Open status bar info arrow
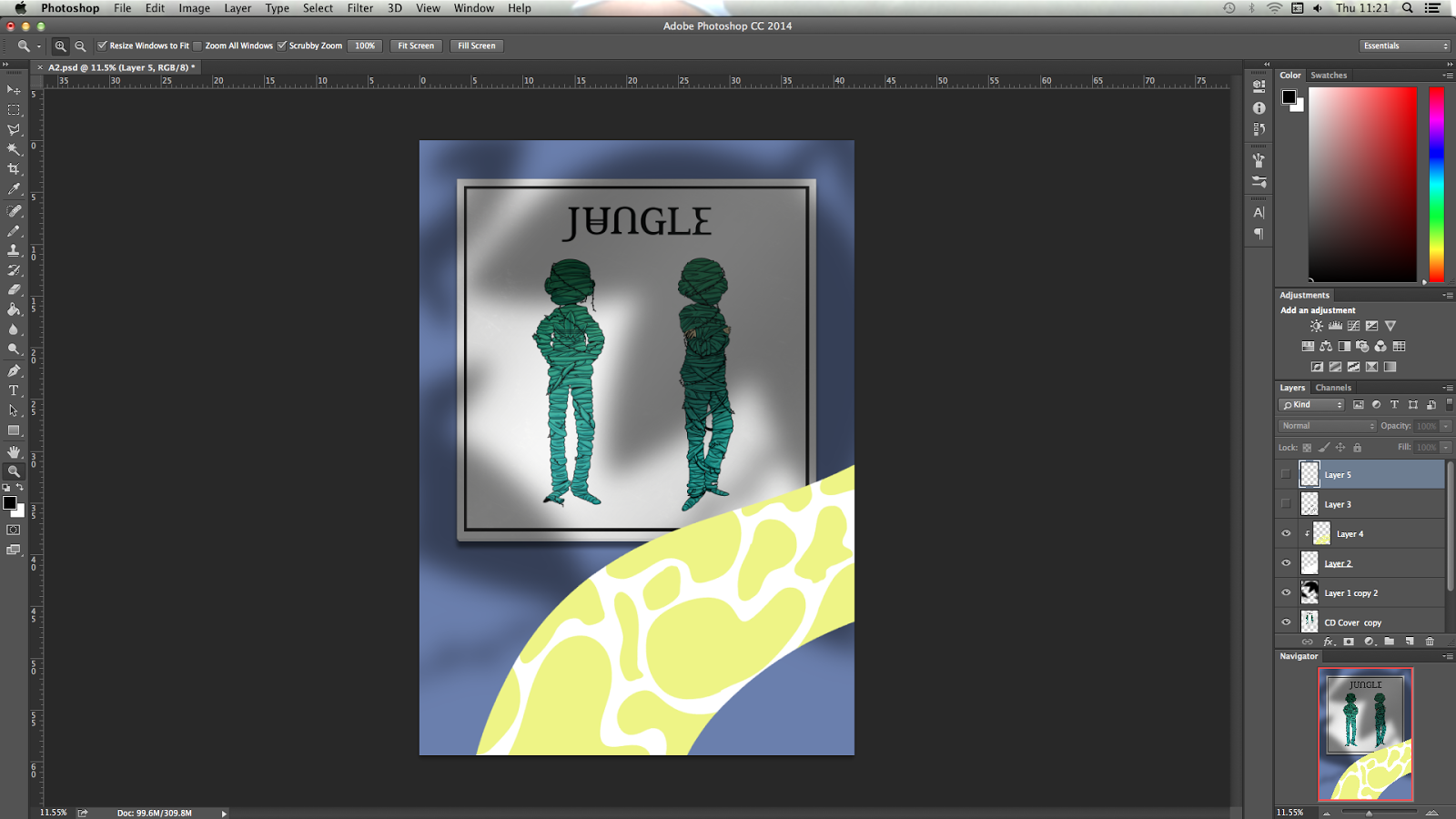This screenshot has width=1456, height=819. (x=224, y=814)
